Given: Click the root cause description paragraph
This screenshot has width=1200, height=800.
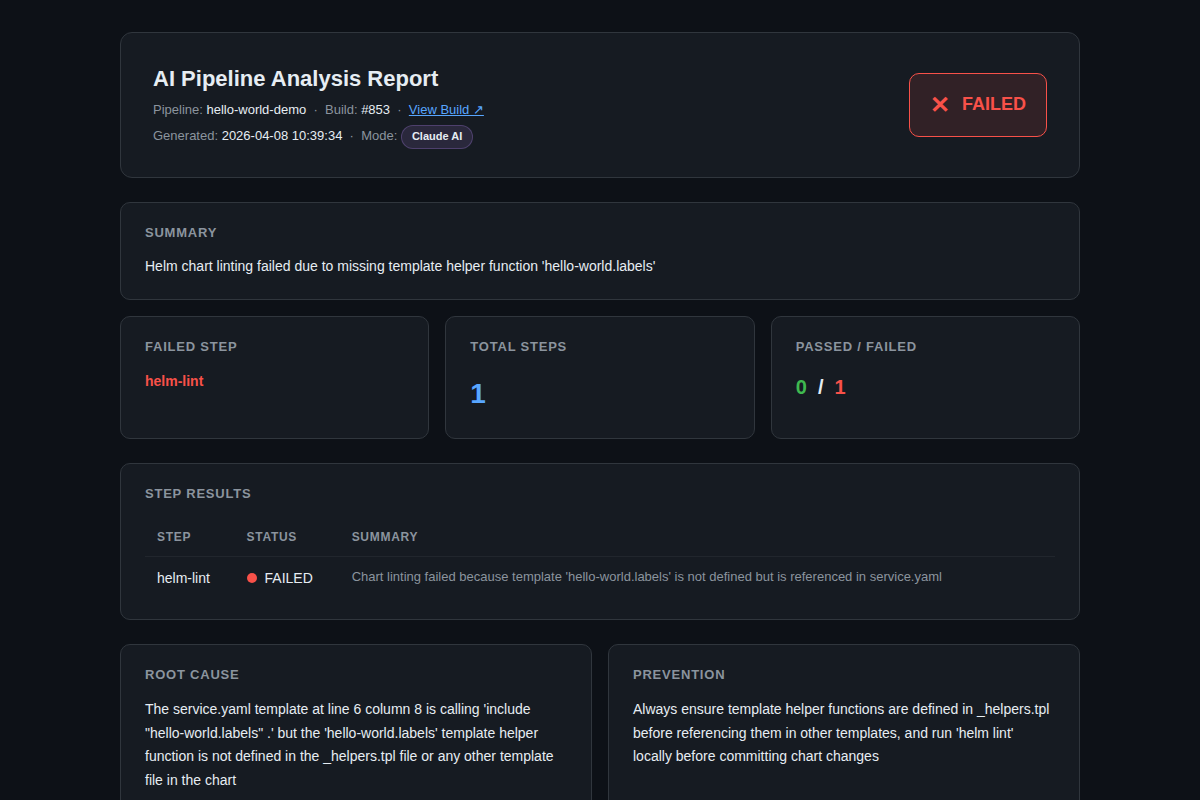Looking at the screenshot, I should (x=349, y=744).
